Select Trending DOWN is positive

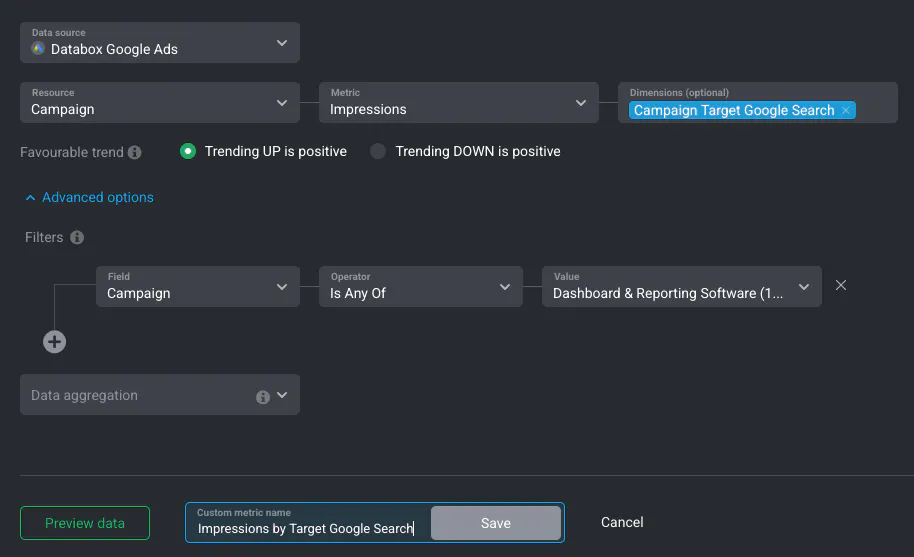point(378,151)
